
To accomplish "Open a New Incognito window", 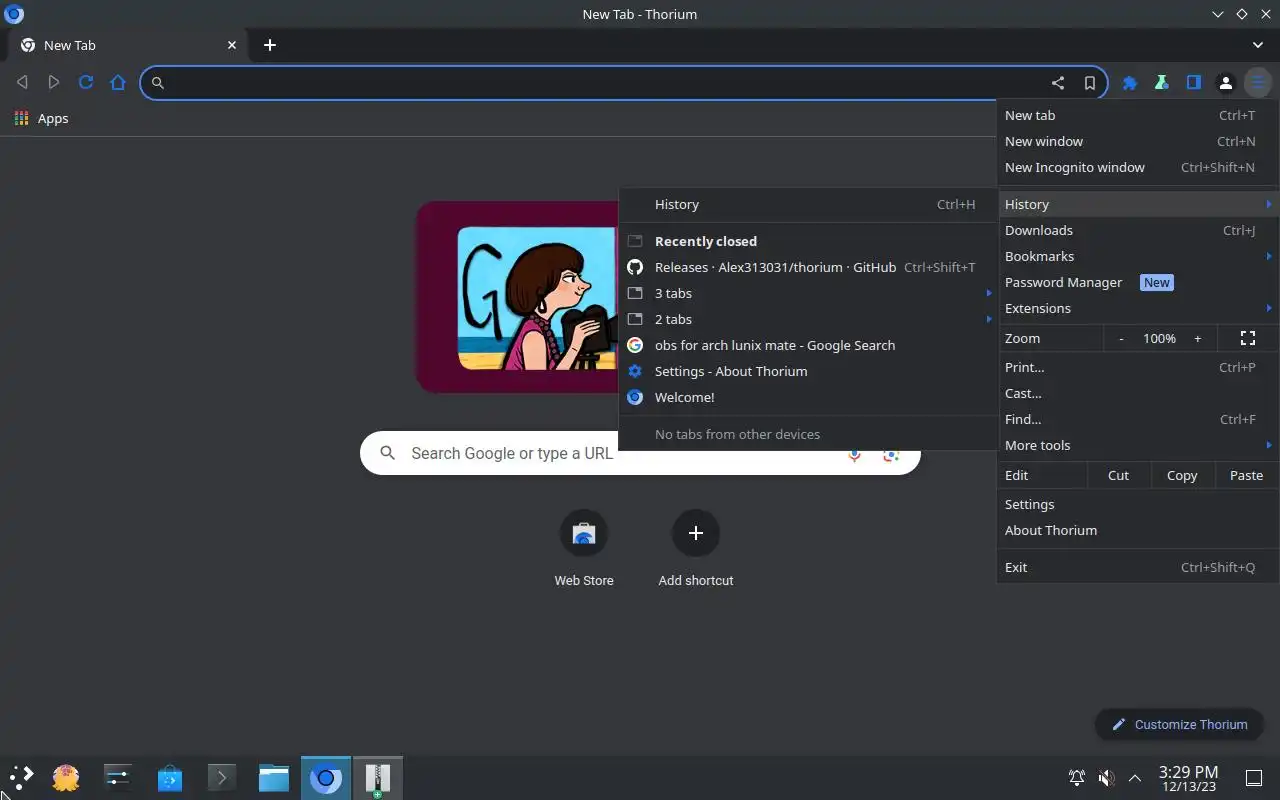I will pyautogui.click(x=1138, y=167).
